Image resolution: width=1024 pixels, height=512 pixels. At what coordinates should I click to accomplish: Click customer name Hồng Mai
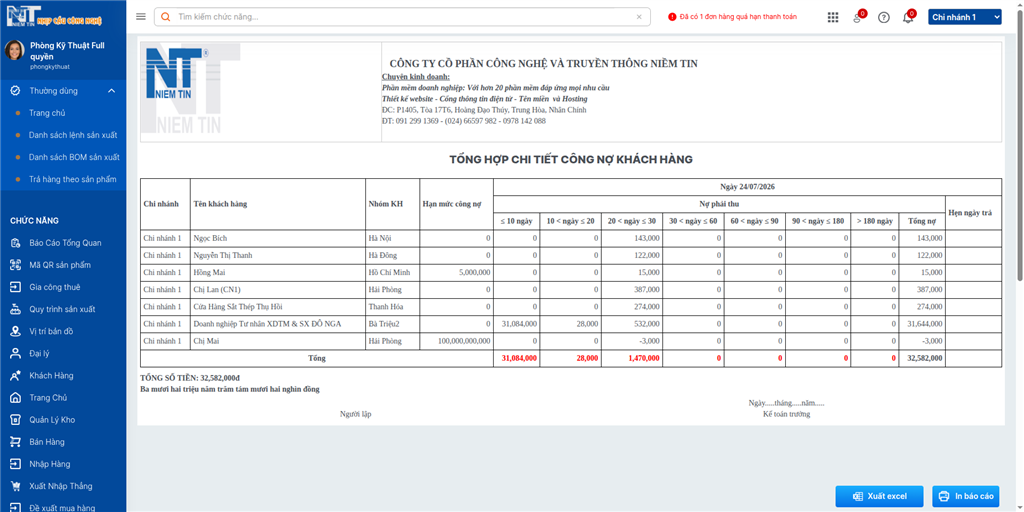coord(209,272)
